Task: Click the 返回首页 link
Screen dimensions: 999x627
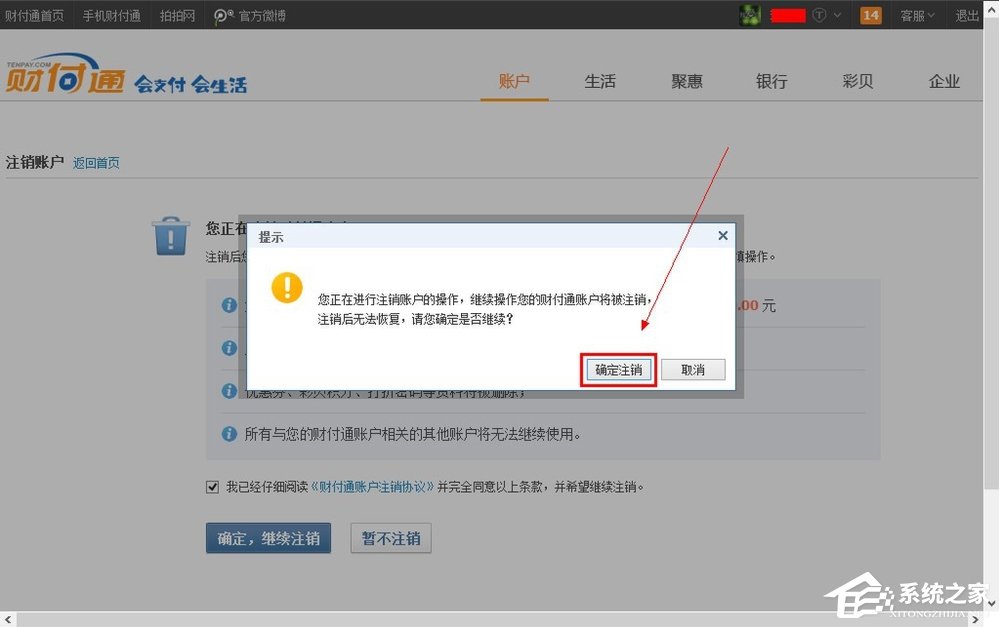Action: point(96,162)
